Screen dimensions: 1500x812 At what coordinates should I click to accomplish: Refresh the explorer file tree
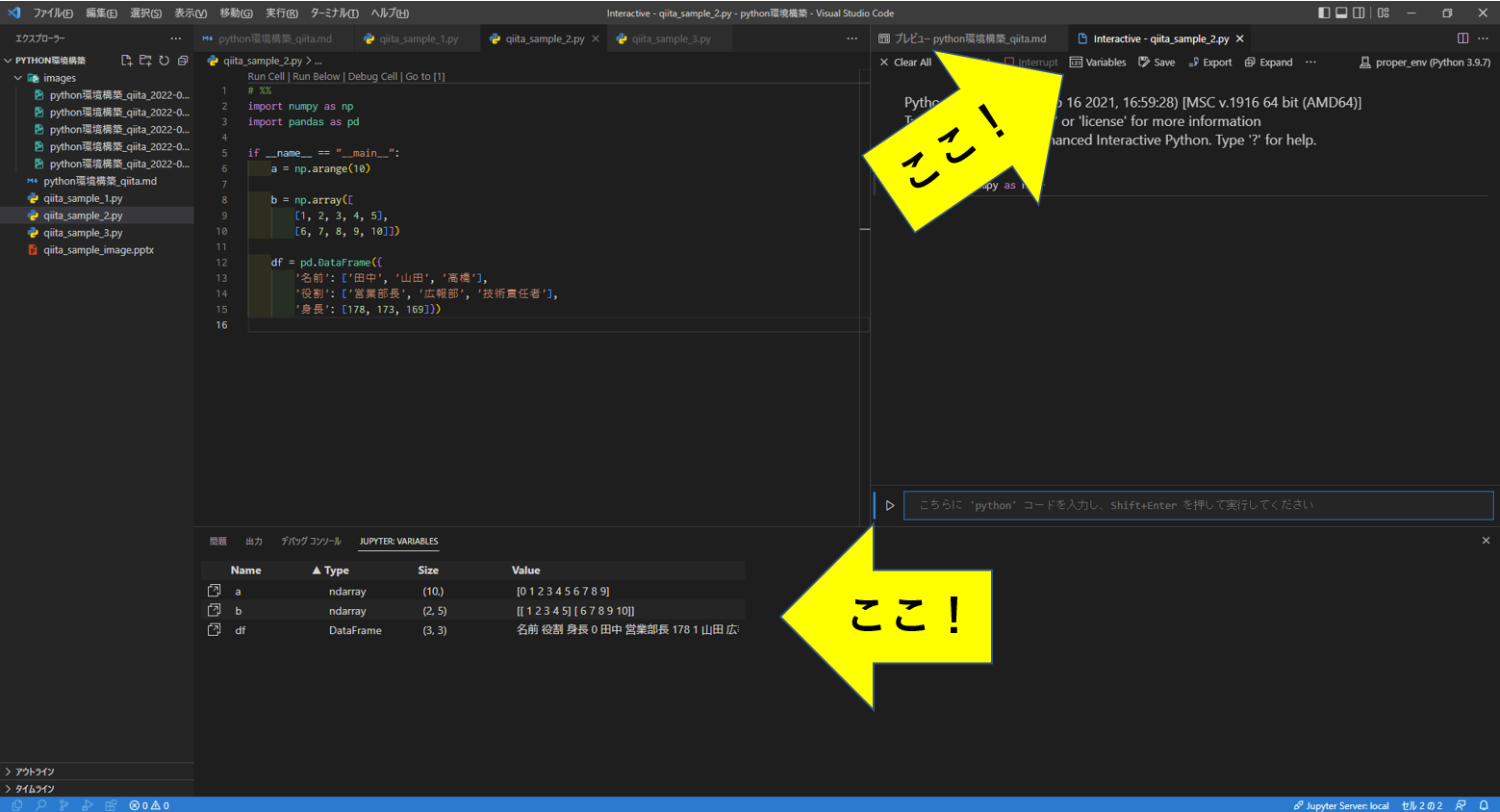point(165,61)
